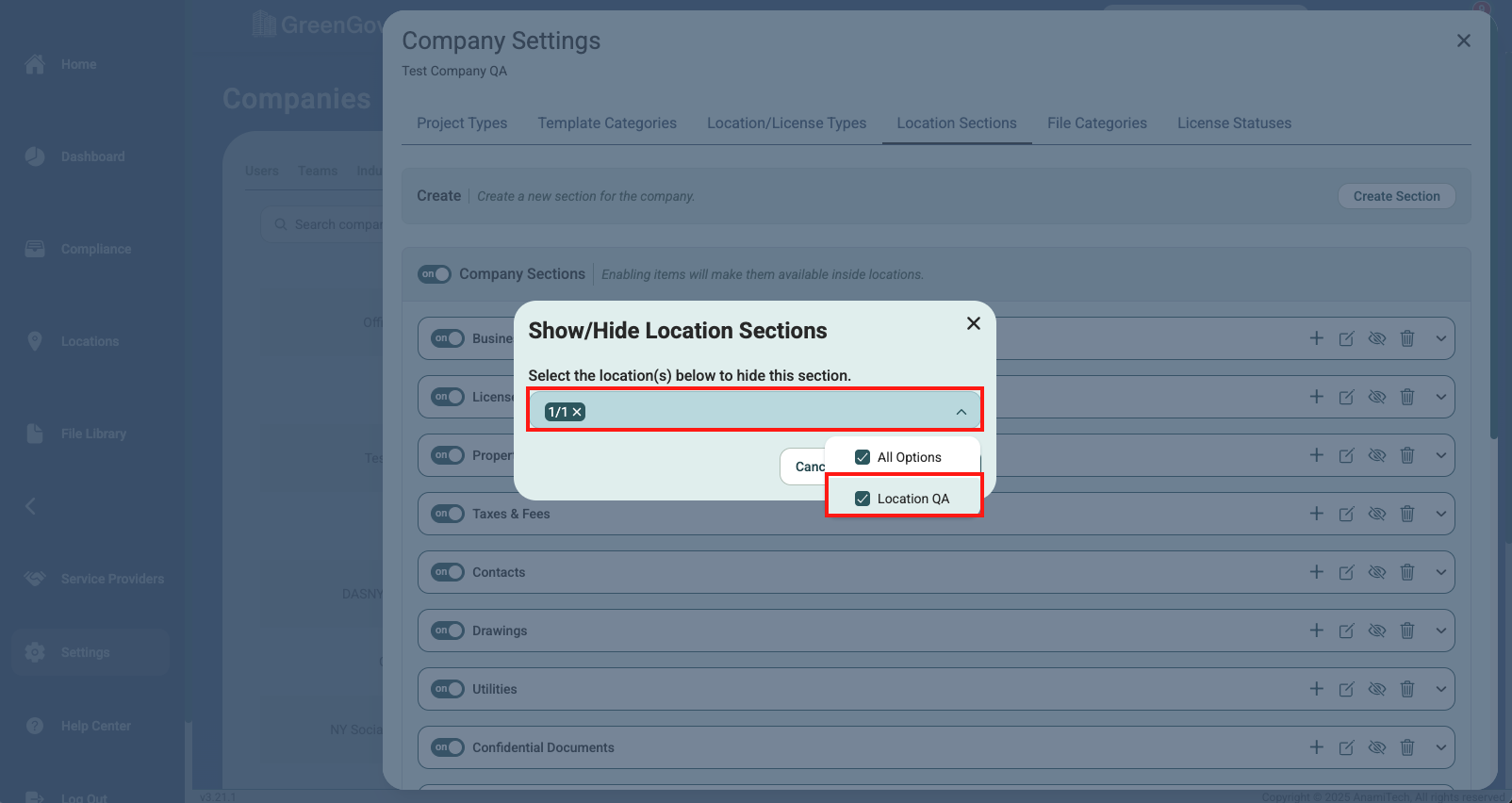Expand the Contacts section row
The image size is (1512, 803).
click(x=1441, y=572)
